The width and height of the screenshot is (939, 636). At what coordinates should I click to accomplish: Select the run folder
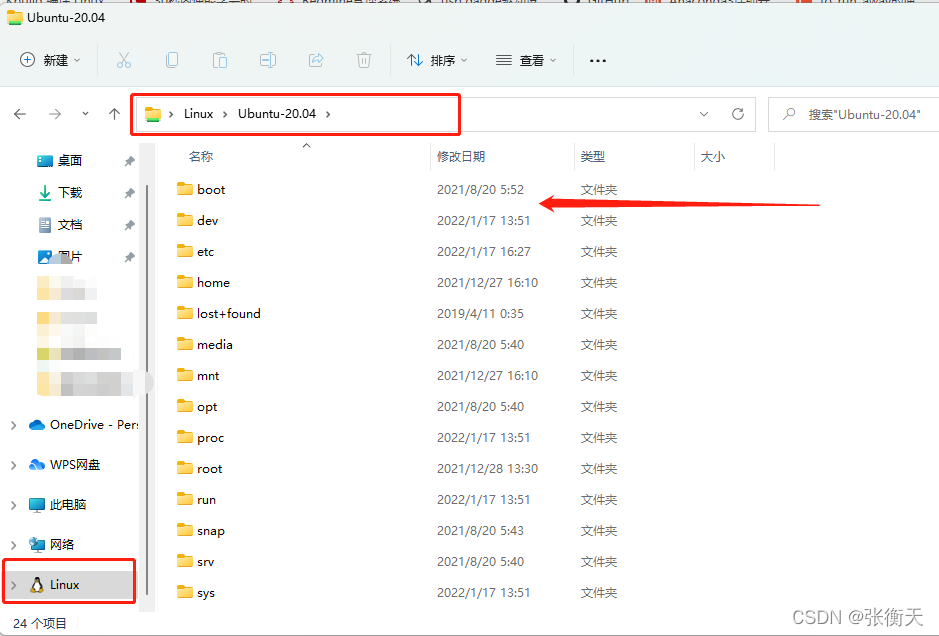(207, 499)
